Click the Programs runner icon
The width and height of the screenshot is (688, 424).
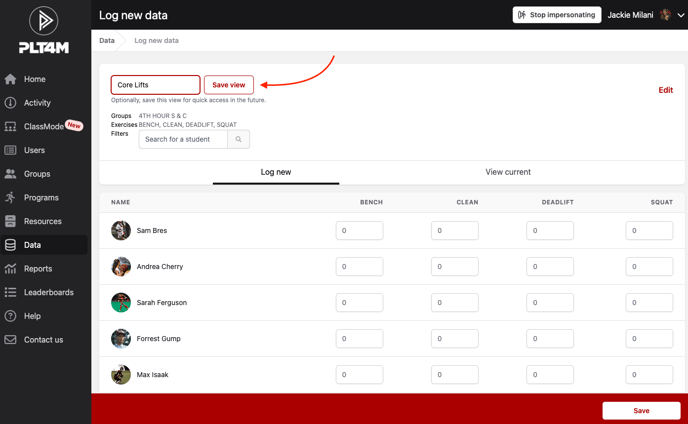click(11, 198)
